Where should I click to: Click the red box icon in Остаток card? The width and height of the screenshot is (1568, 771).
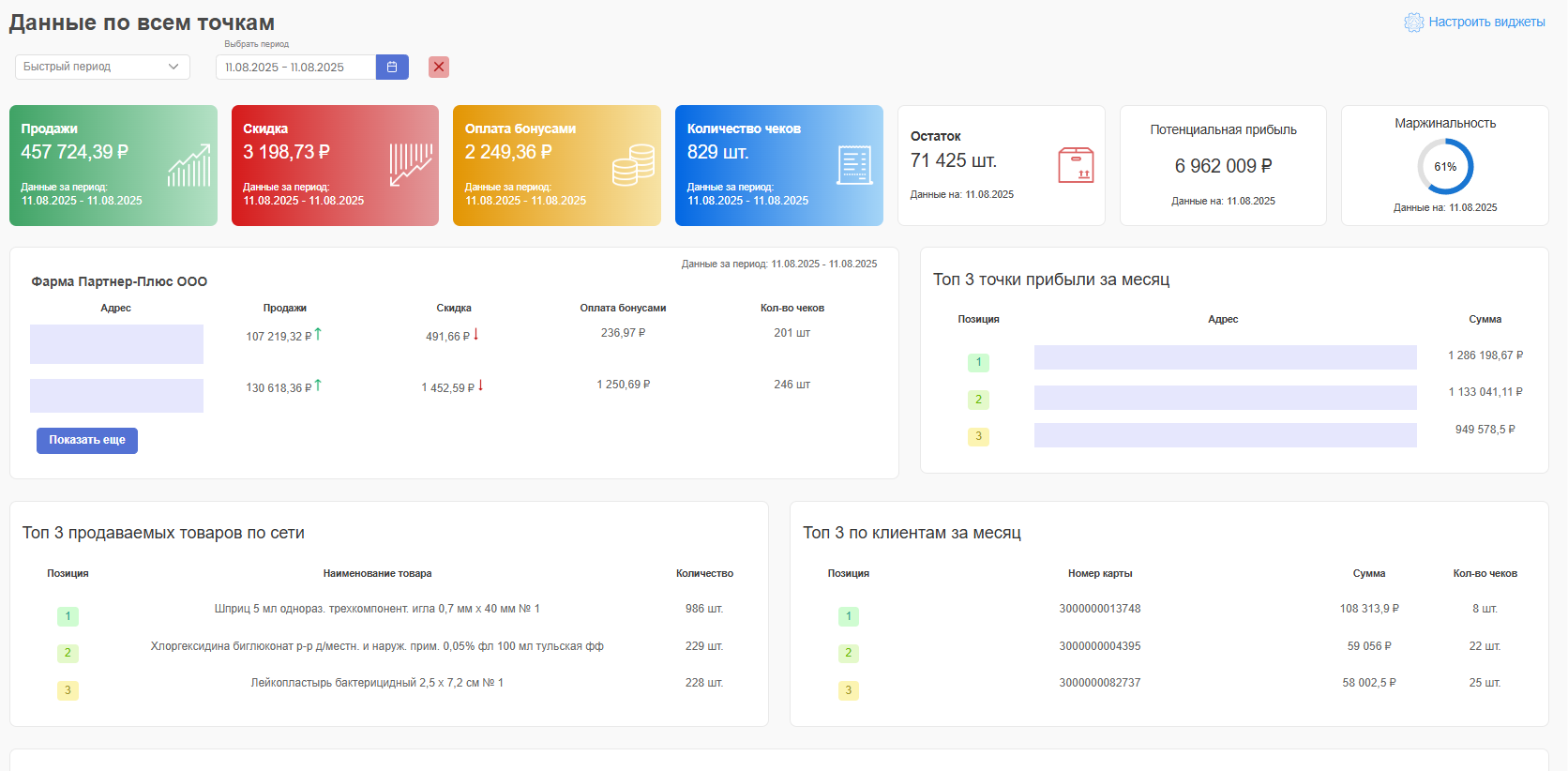point(1076,165)
